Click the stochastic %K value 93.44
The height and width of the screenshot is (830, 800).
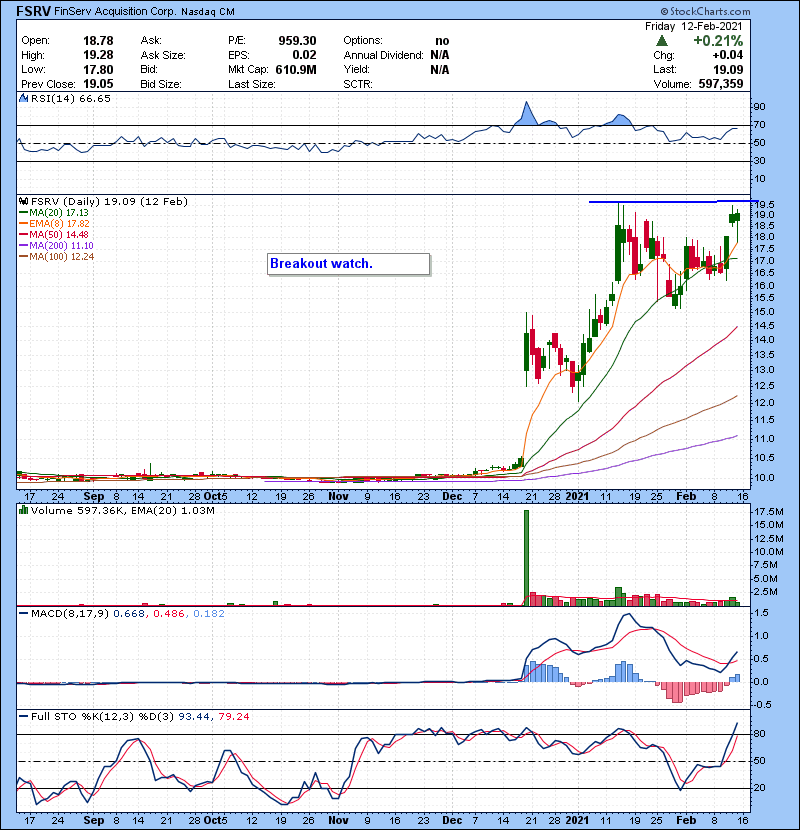pyautogui.click(x=193, y=717)
